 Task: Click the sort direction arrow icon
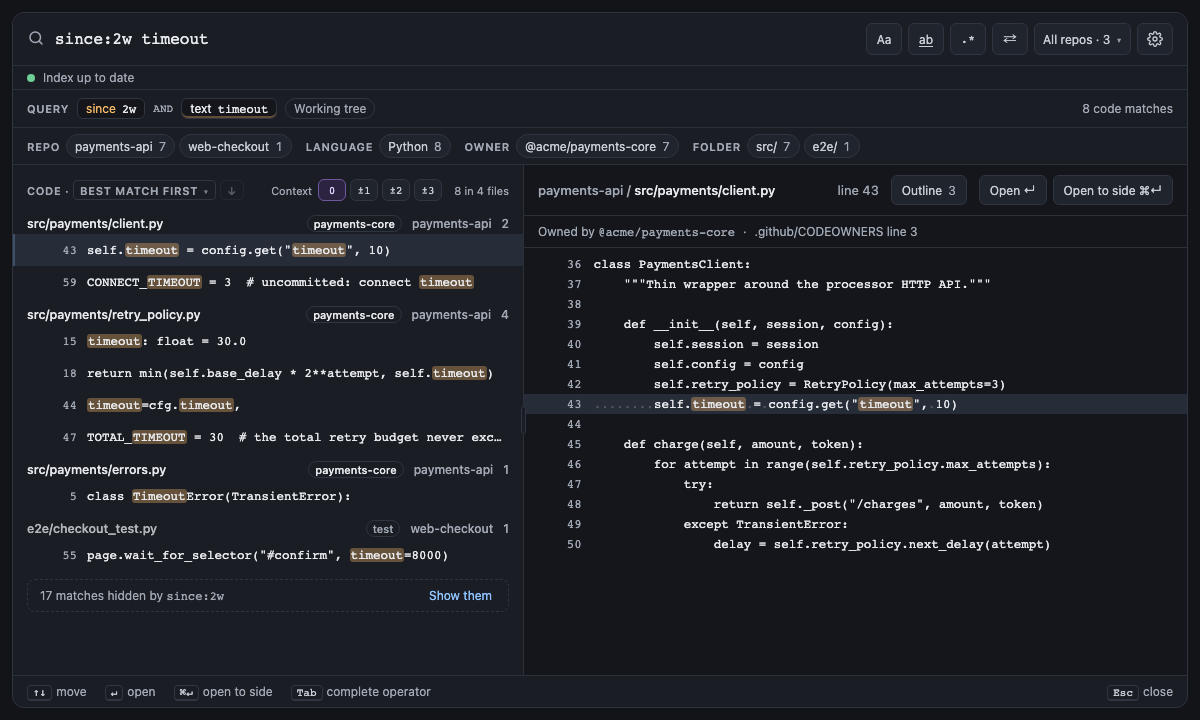231,191
